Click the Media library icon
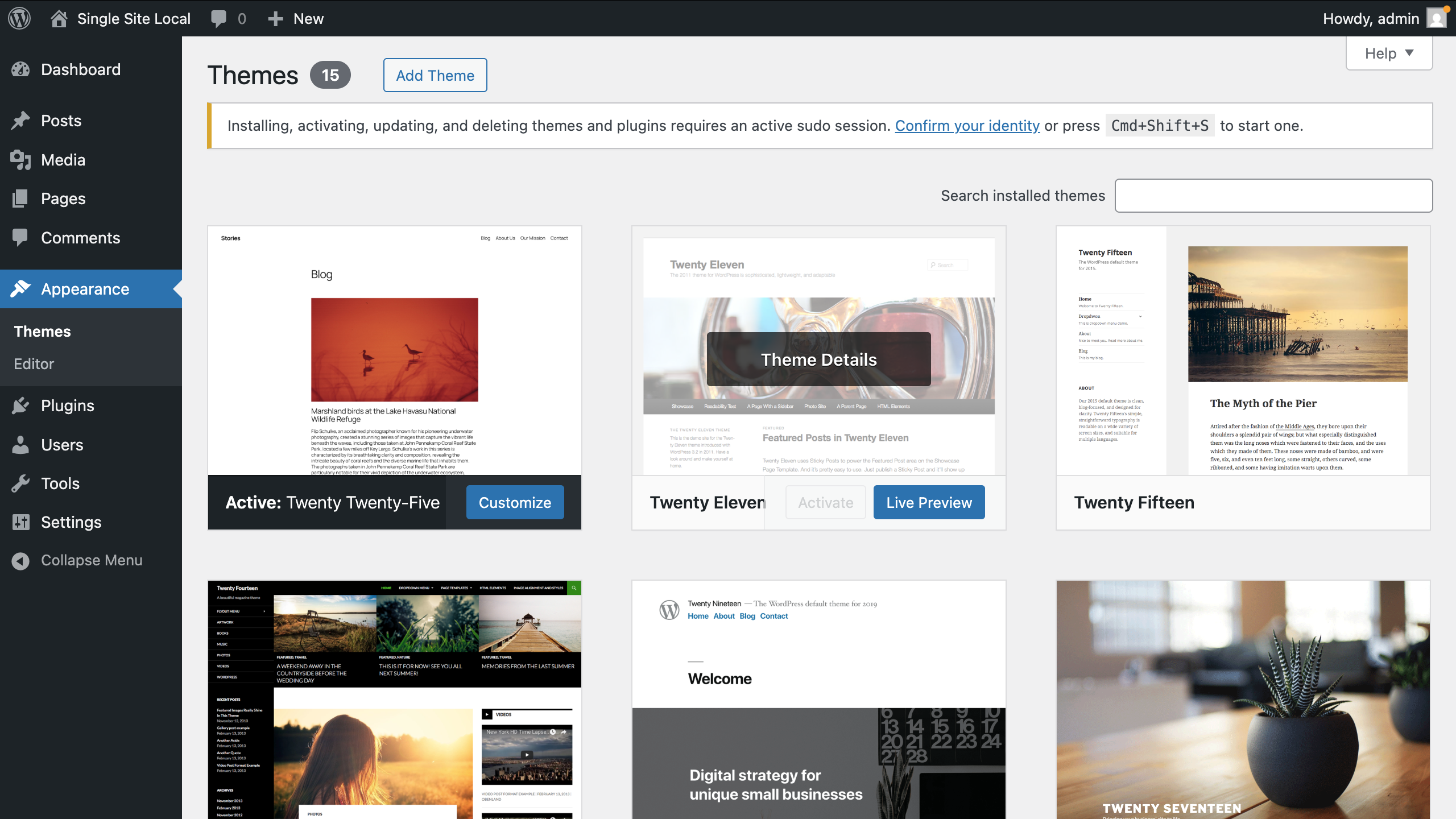 [x=20, y=160]
